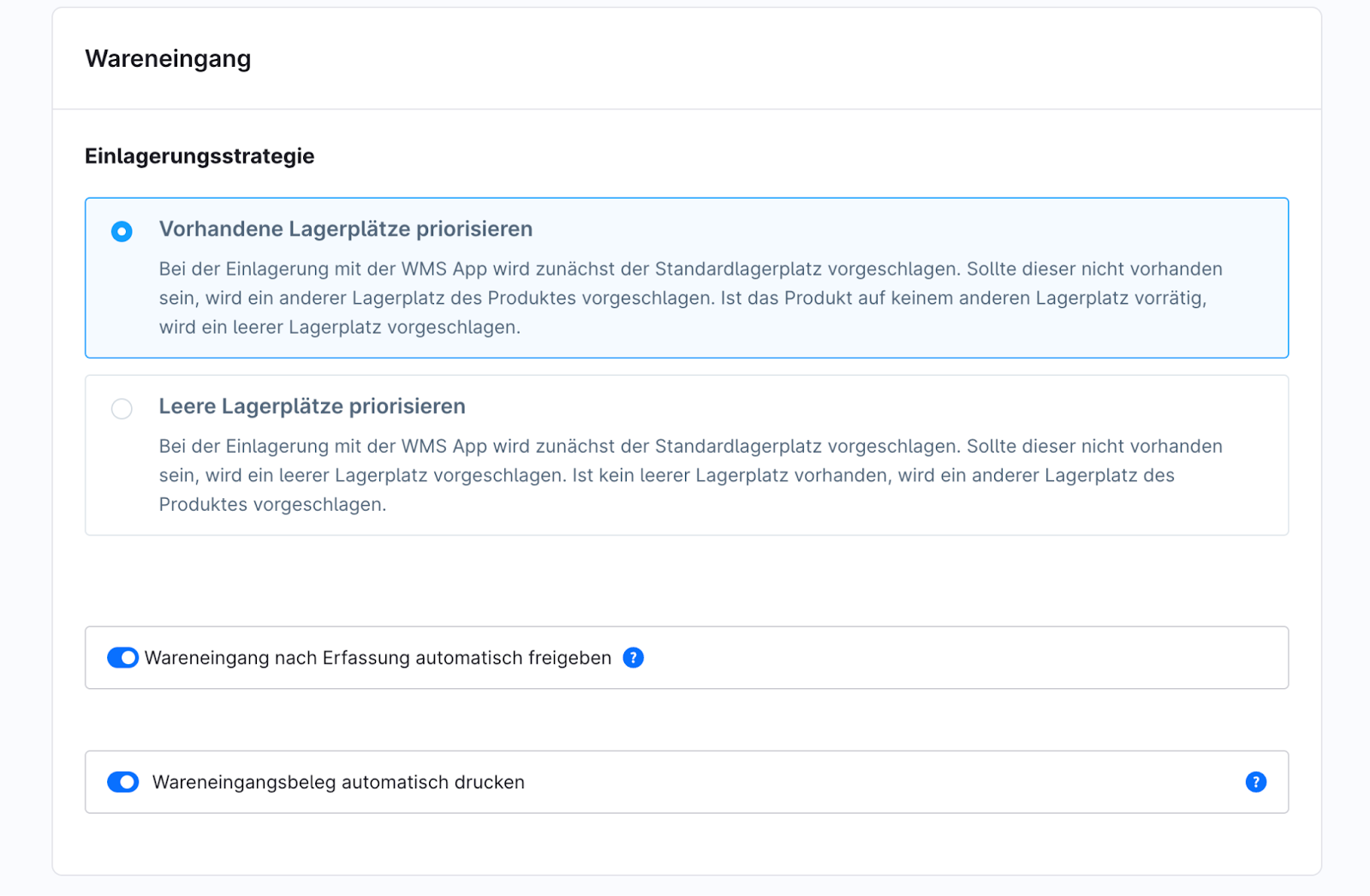Select the "Vorhandene Lagerplätze priorisieren" radio button

click(x=122, y=232)
